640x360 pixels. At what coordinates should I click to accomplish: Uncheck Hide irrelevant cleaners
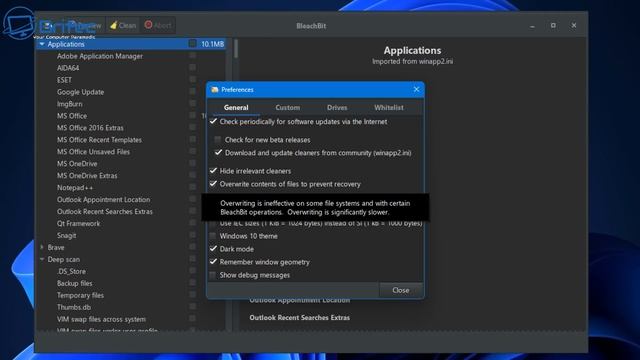tap(213, 171)
